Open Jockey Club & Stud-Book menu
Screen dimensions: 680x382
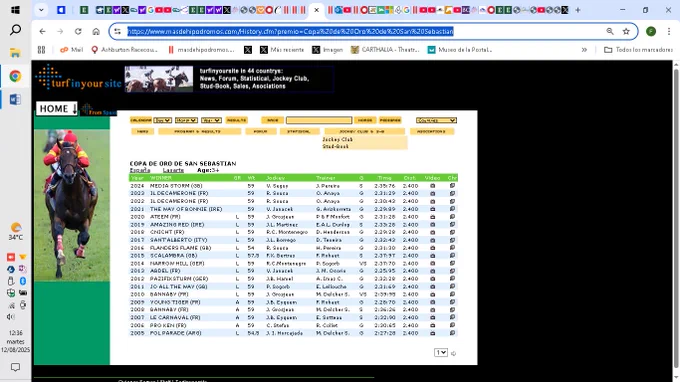click(x=364, y=131)
